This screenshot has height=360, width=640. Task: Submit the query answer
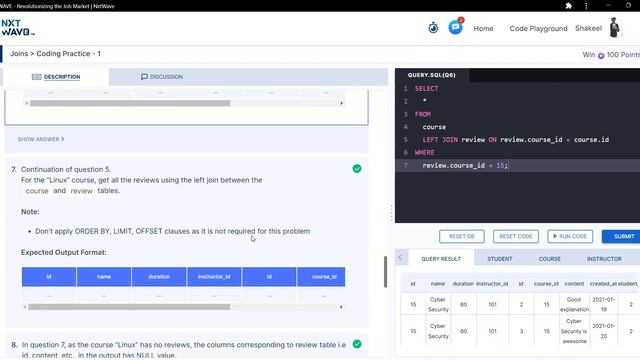point(622,236)
